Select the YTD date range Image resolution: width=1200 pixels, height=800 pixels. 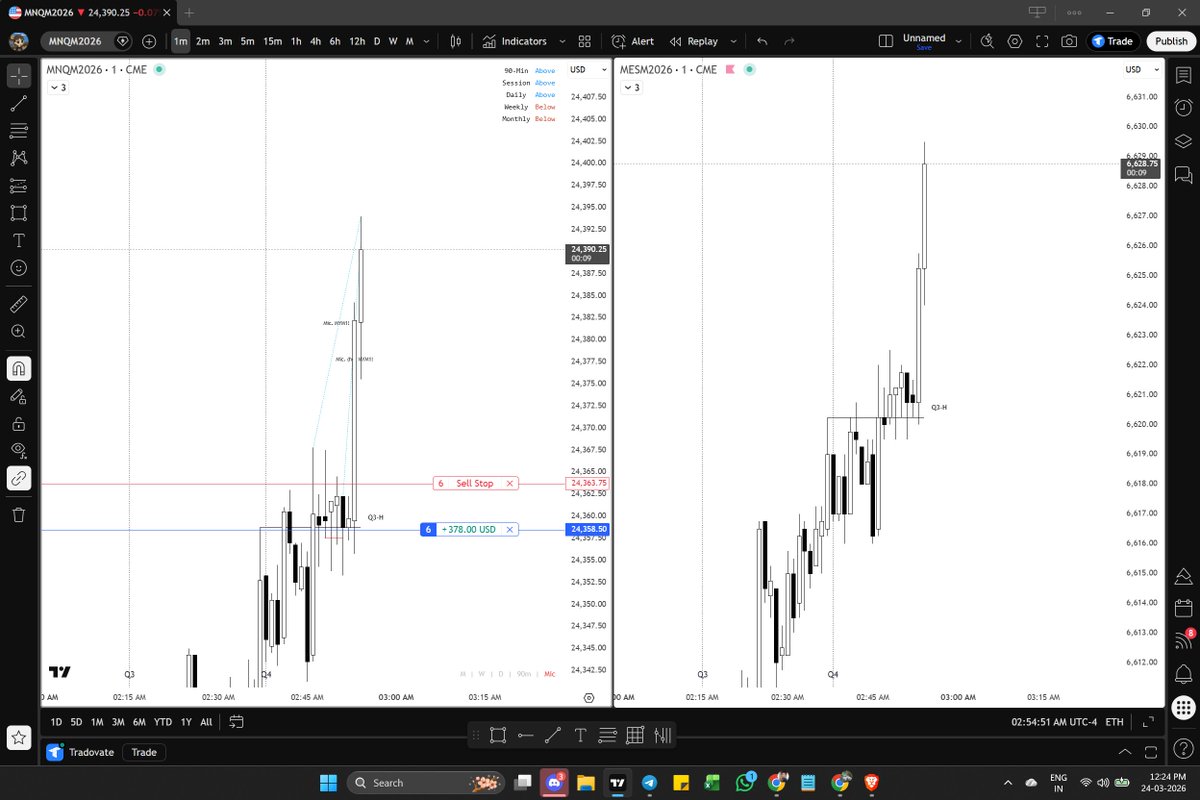click(163, 722)
